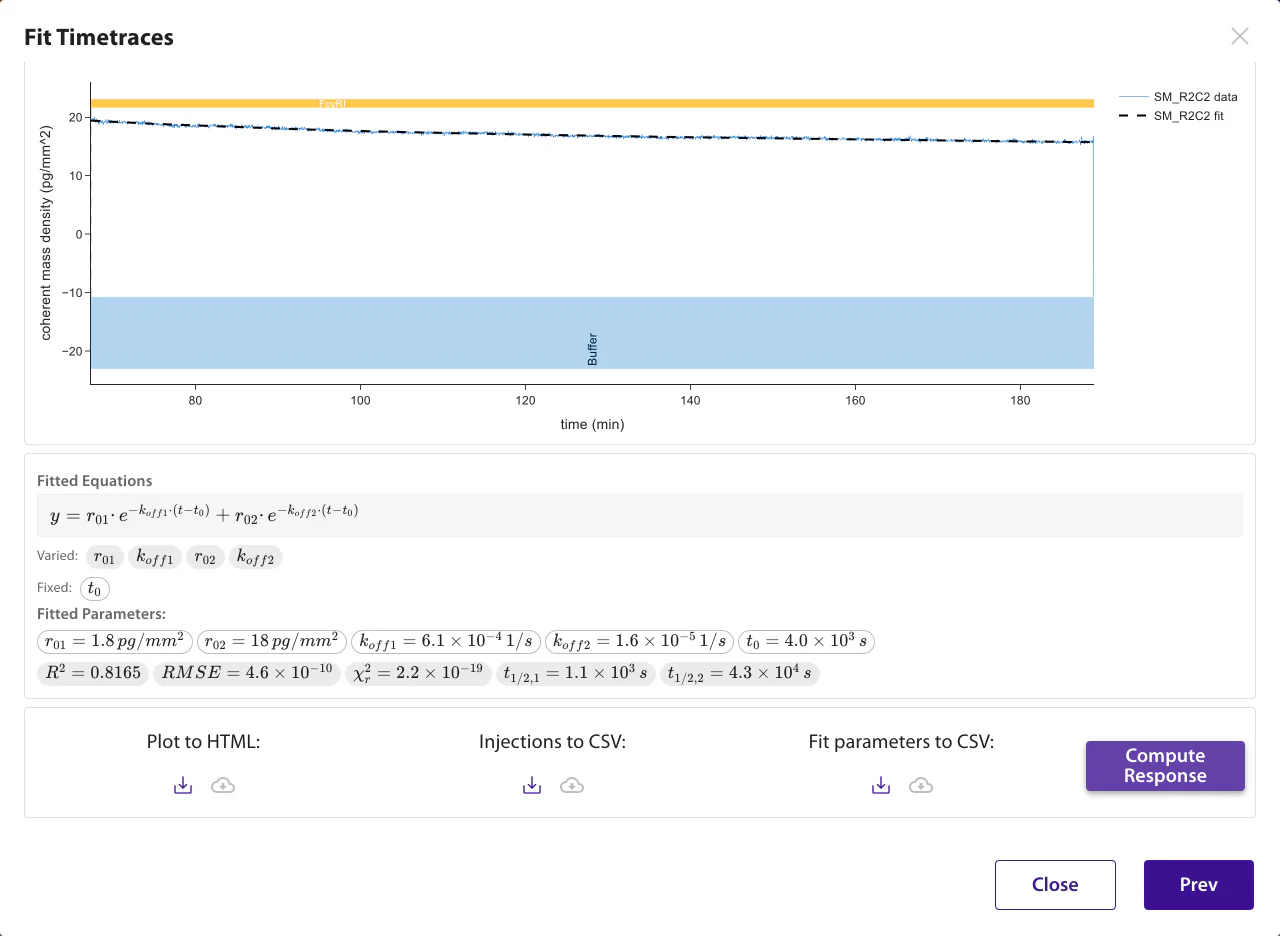The image size is (1280, 936).
Task: Click the coherent mass density axis label
Action: point(46,233)
